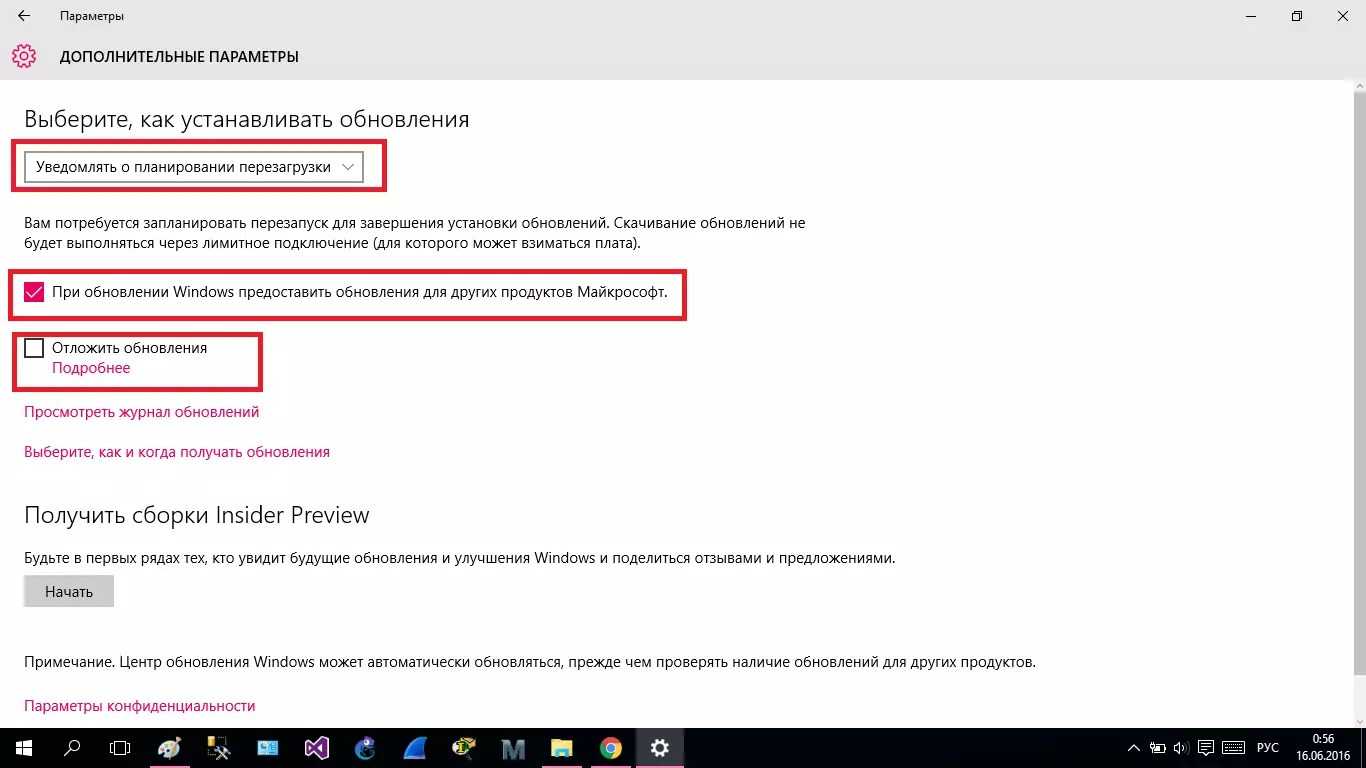The height and width of the screenshot is (768, 1366).
Task: Open the blue chameleon-swirl app on taskbar
Action: pos(366,748)
